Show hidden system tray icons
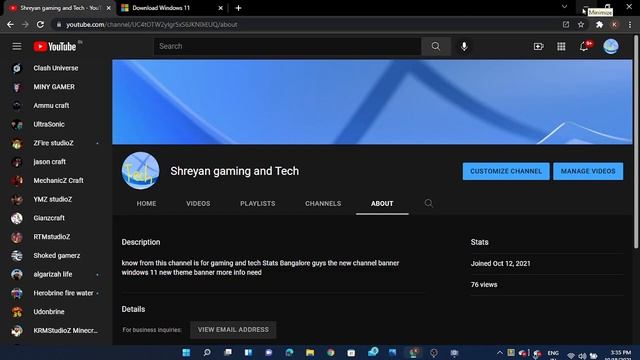 (x=500, y=353)
